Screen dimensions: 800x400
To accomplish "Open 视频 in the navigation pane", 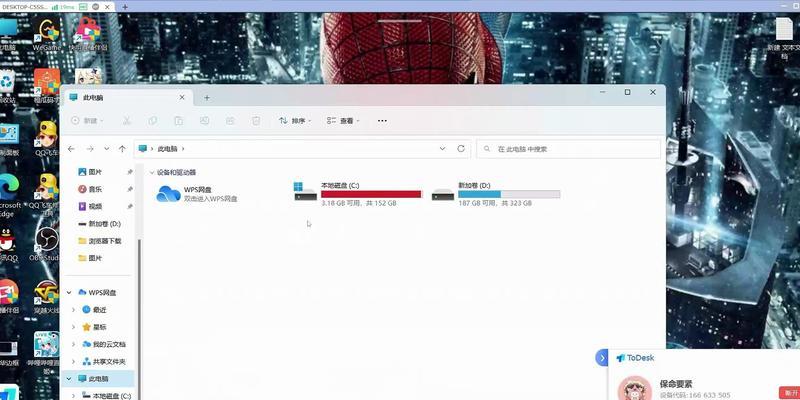I will click(x=90, y=207).
